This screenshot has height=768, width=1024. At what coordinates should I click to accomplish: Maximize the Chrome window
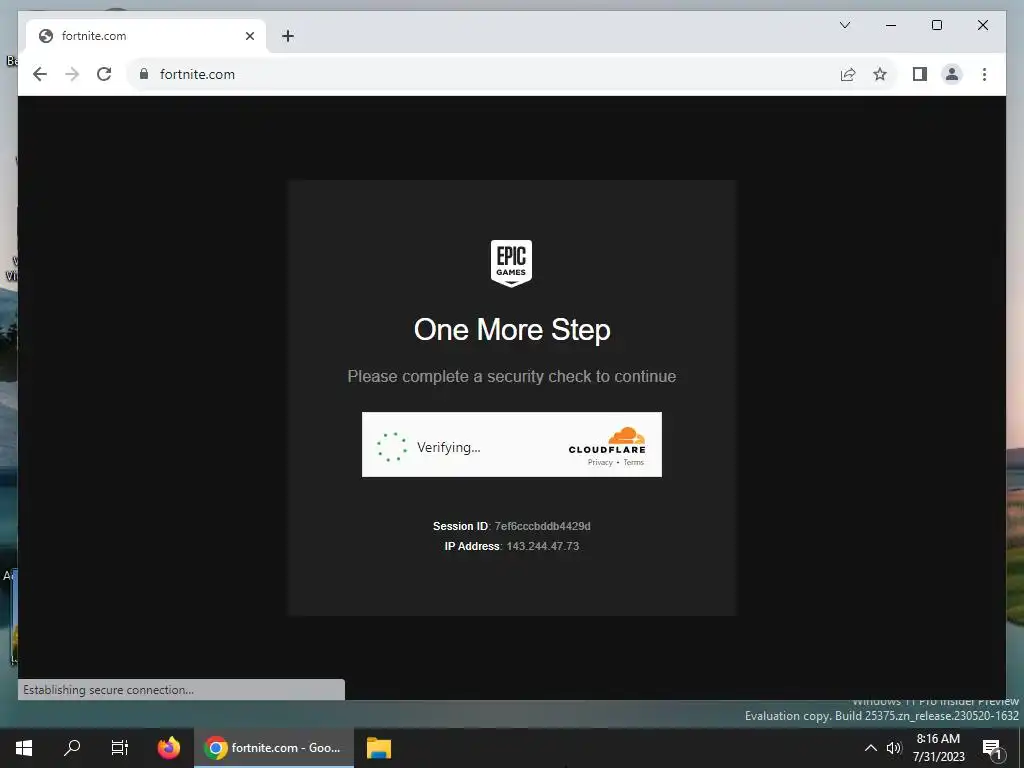click(936, 25)
